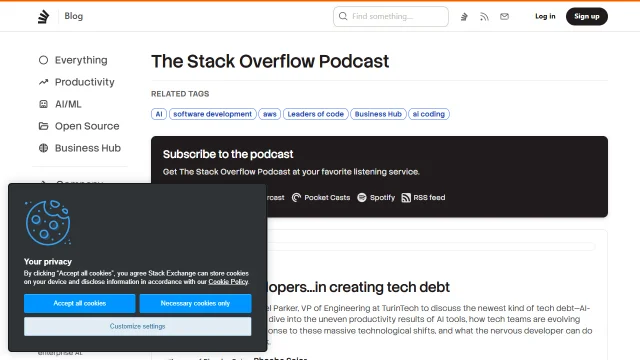This screenshot has height=360, width=640.
Task: Click the AI/ML robot icon
Action: (x=43, y=104)
